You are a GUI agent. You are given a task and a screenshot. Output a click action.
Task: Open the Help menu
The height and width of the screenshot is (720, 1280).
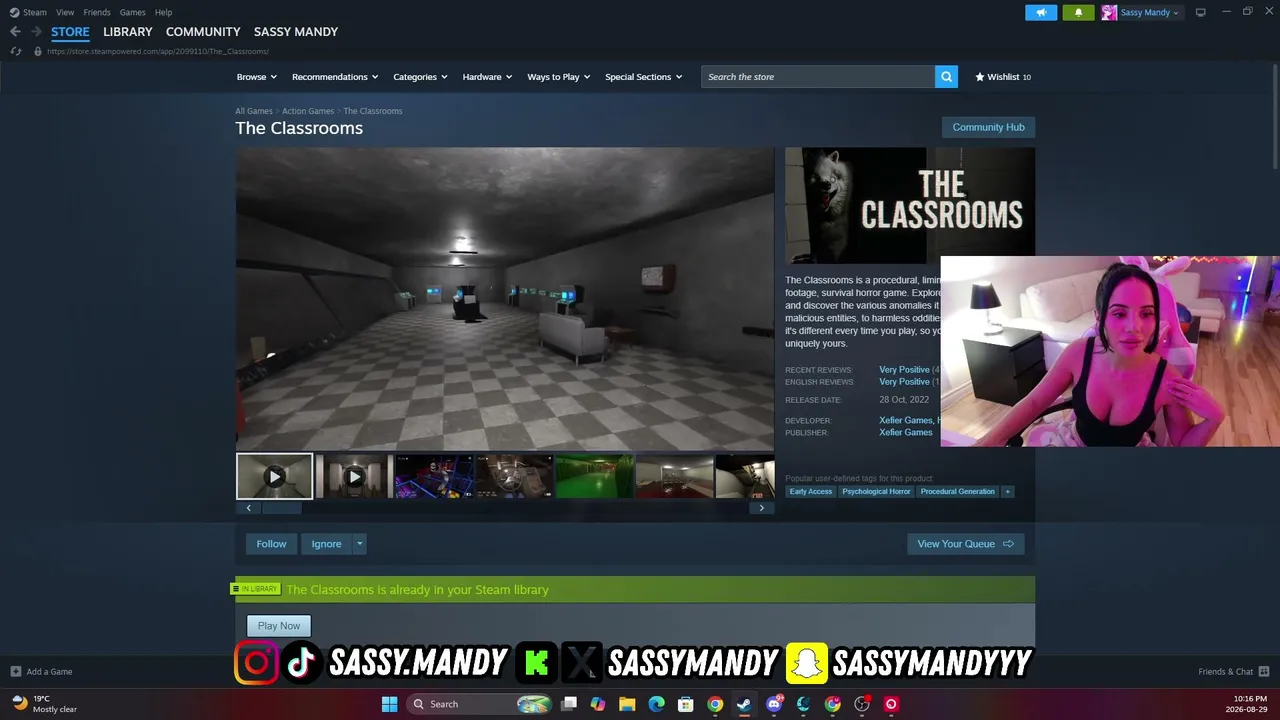(163, 12)
